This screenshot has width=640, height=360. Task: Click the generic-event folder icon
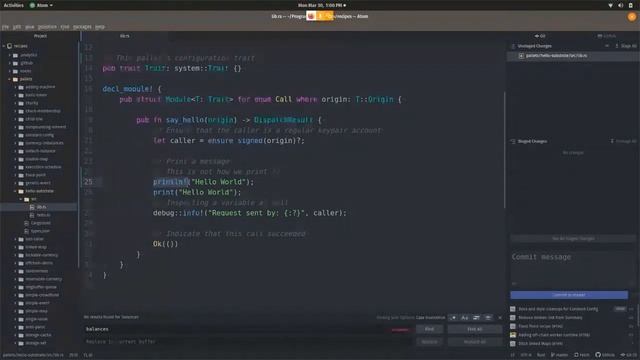pyautogui.click(x=21, y=183)
